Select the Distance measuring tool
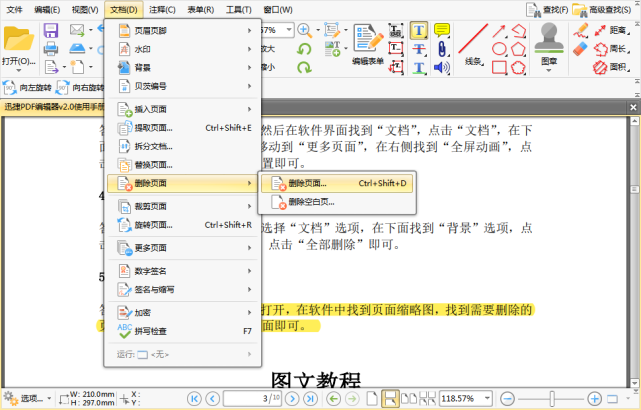Screen dimensions: 641x410 pyautogui.click(x=611, y=30)
